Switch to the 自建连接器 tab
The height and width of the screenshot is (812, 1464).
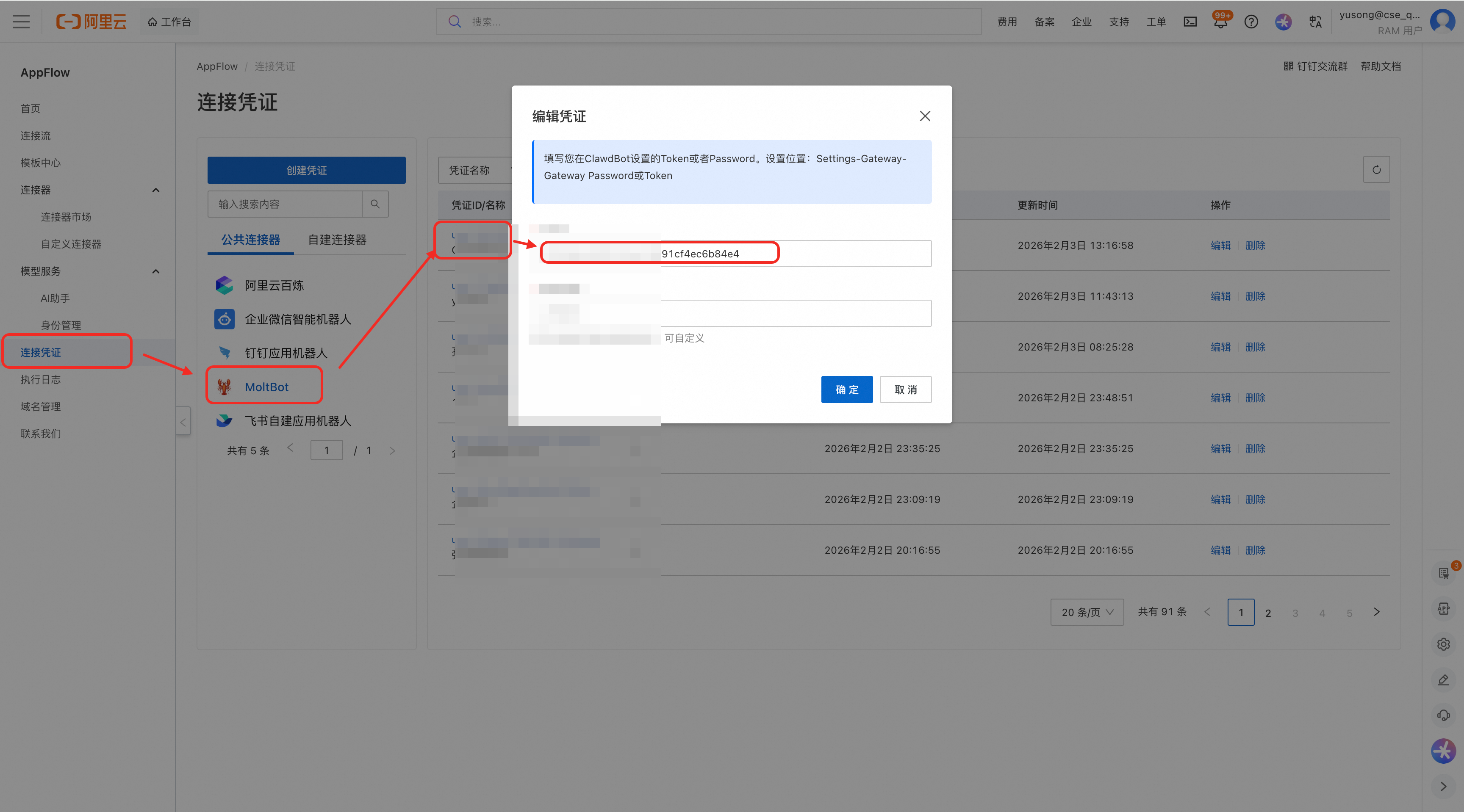pyautogui.click(x=337, y=240)
